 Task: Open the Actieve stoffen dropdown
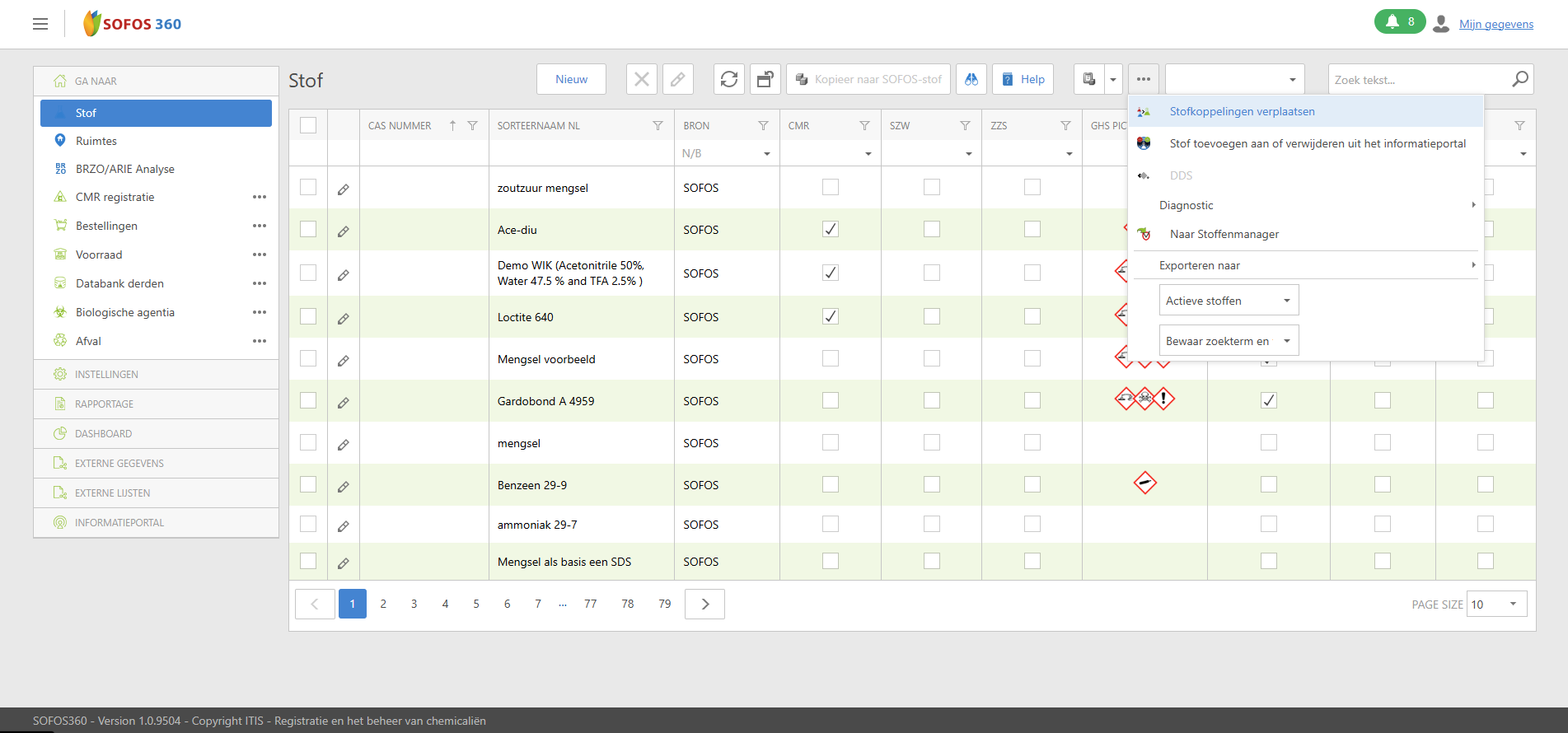[1229, 301]
